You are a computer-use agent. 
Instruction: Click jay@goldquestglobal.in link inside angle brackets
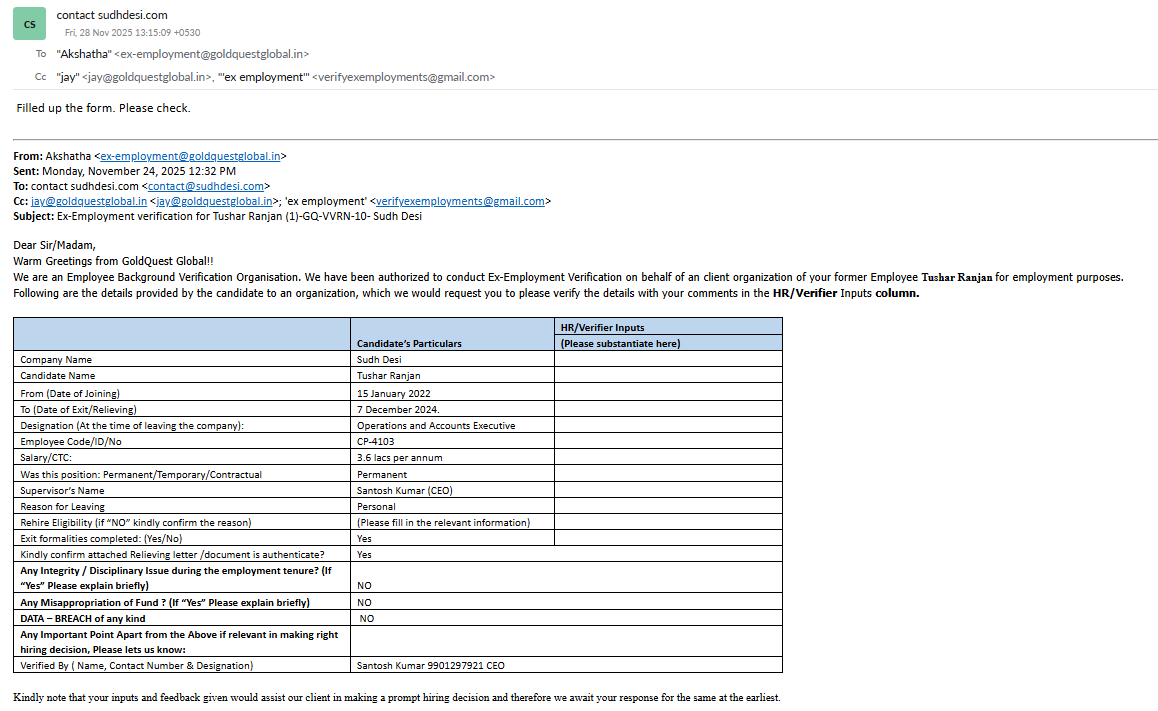pos(213,201)
